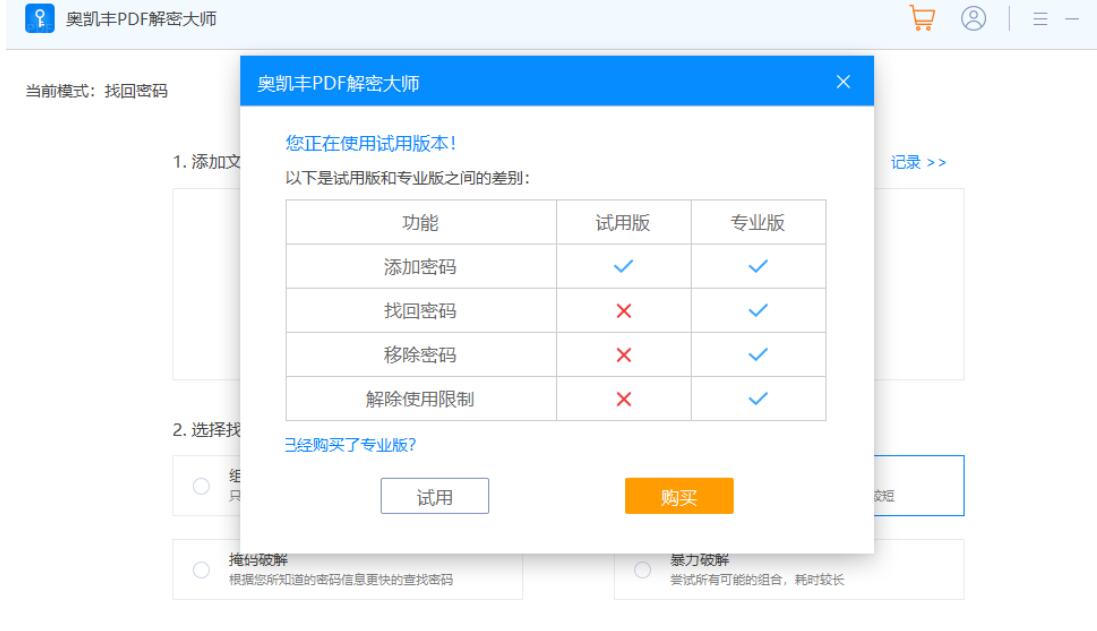Image resolution: width=1097 pixels, height=631 pixels.
Task: Click the 移除密码 row label
Action: (420, 355)
